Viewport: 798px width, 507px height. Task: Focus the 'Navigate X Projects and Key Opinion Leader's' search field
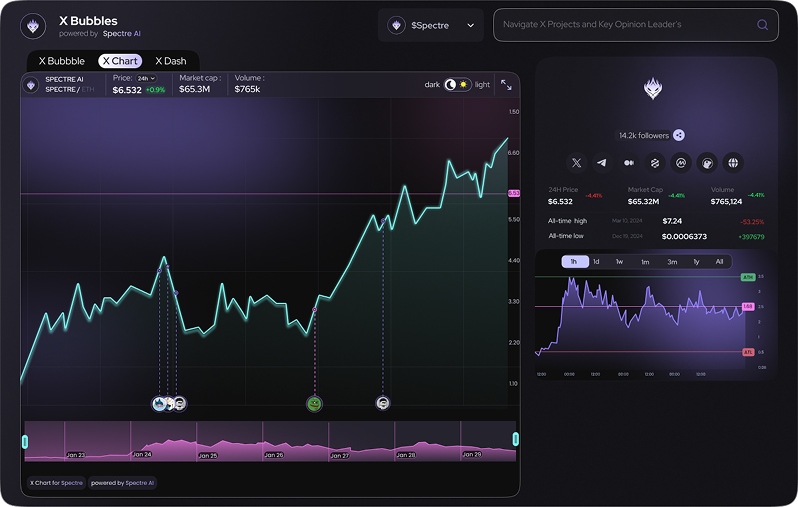point(636,25)
